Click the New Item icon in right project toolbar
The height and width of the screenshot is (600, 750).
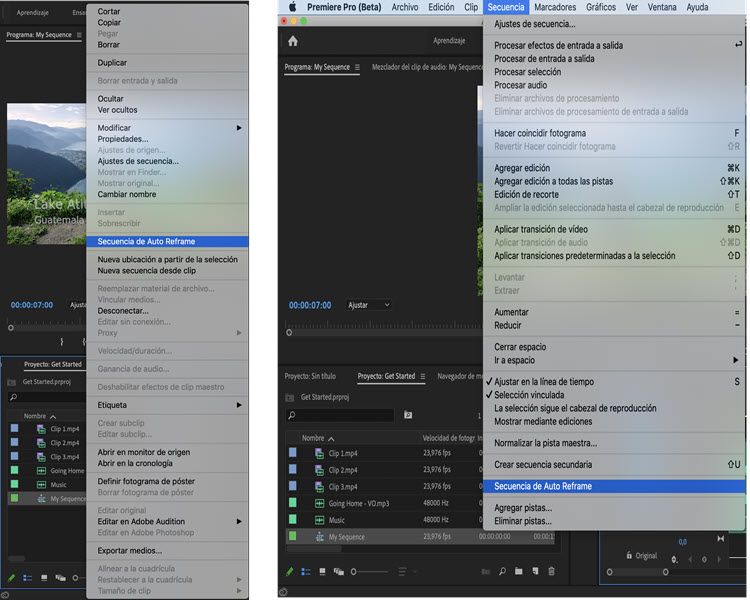pos(535,571)
